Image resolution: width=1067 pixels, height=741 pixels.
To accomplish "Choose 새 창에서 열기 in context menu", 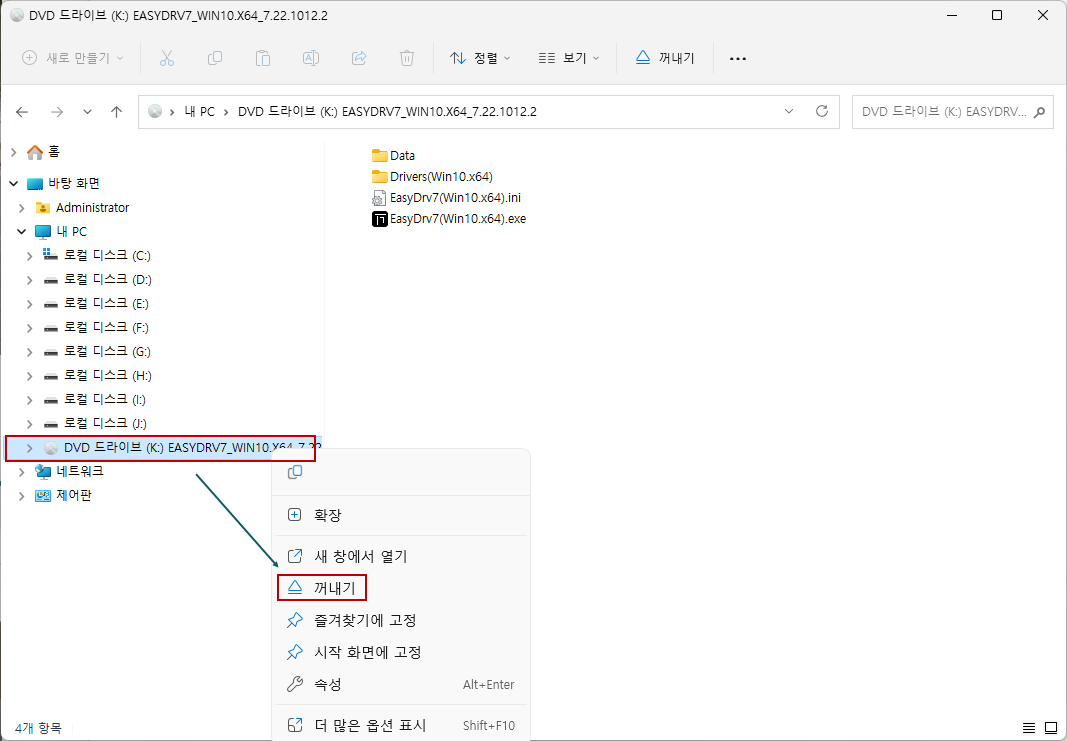I will coord(400,557).
